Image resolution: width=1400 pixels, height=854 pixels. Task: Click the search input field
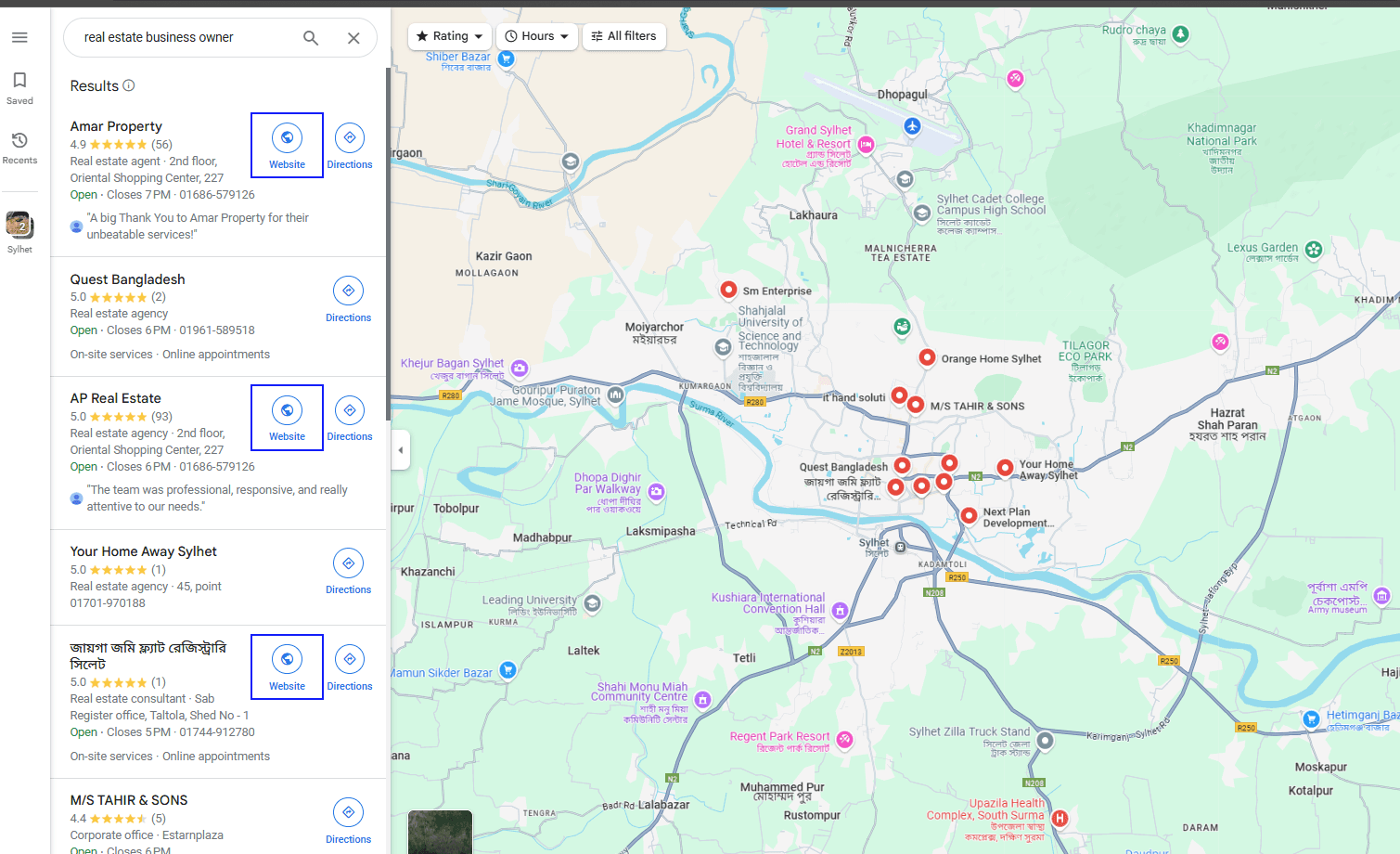pyautogui.click(x=186, y=38)
